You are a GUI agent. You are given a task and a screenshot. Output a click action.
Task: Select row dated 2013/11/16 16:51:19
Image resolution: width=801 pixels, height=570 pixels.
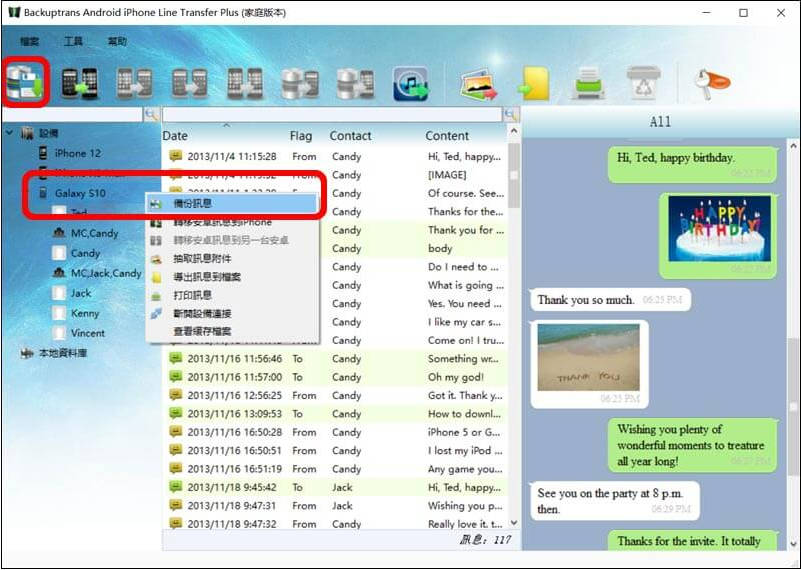point(335,469)
